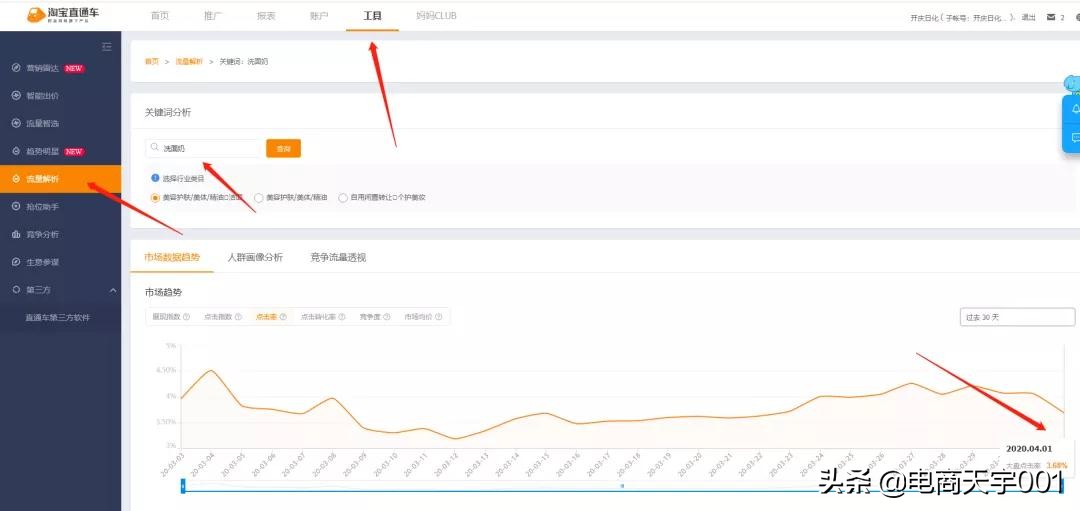Click the blue info icon beside 选择行业类目
This screenshot has height=511, width=1080.
[x=155, y=178]
